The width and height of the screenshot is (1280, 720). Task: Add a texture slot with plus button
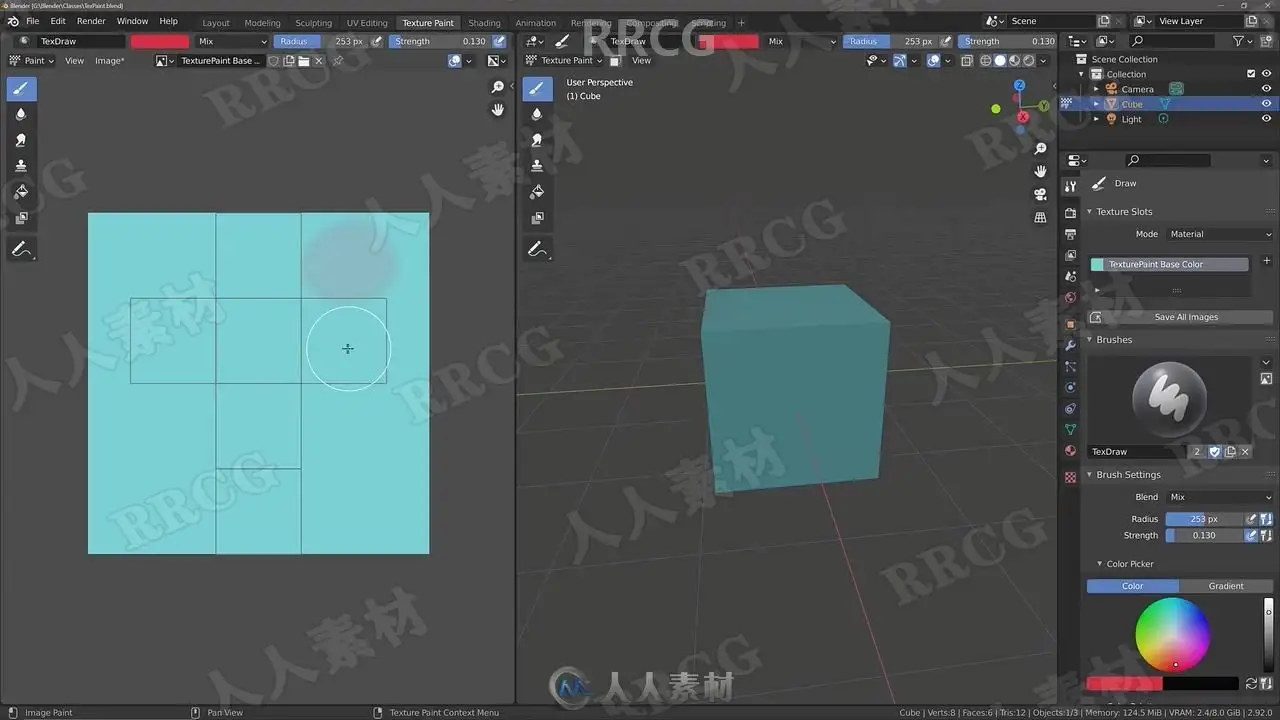click(x=1266, y=261)
